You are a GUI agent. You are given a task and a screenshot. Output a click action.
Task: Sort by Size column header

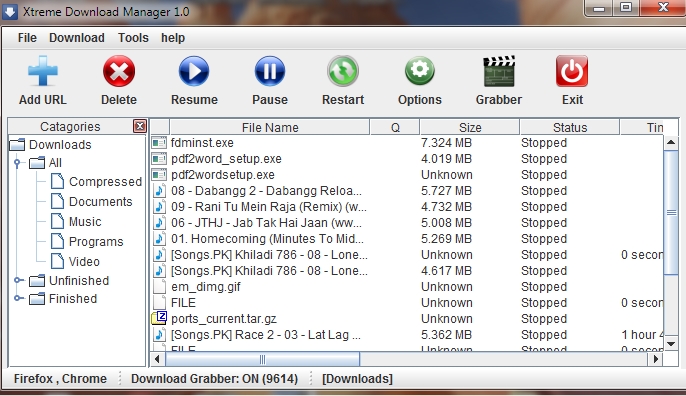pyautogui.click(x=470, y=127)
